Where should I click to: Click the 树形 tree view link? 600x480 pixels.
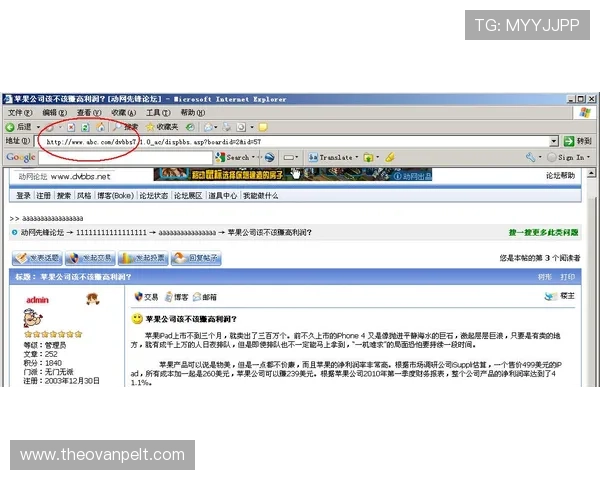545,277
